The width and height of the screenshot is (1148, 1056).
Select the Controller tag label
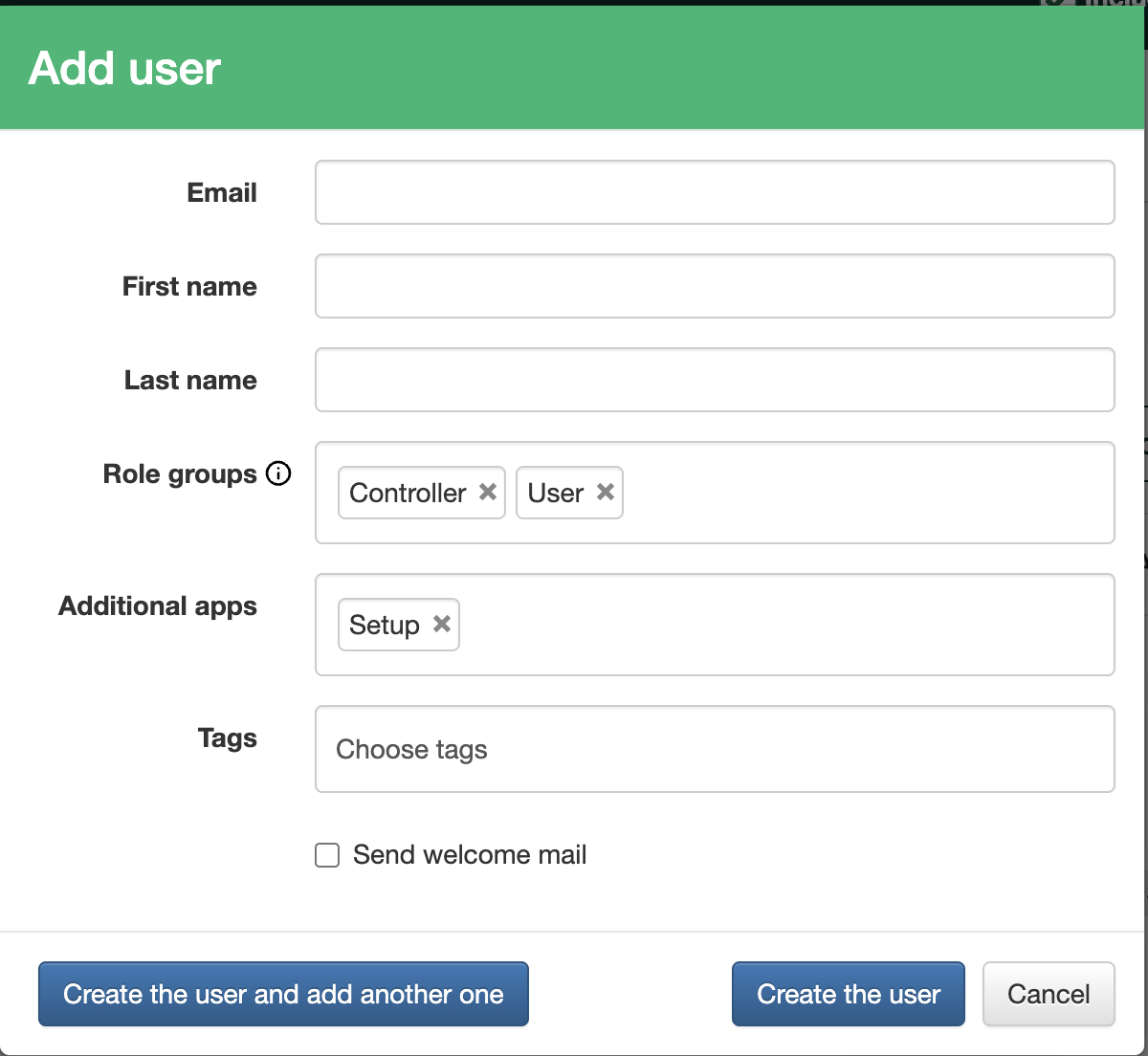(x=408, y=493)
